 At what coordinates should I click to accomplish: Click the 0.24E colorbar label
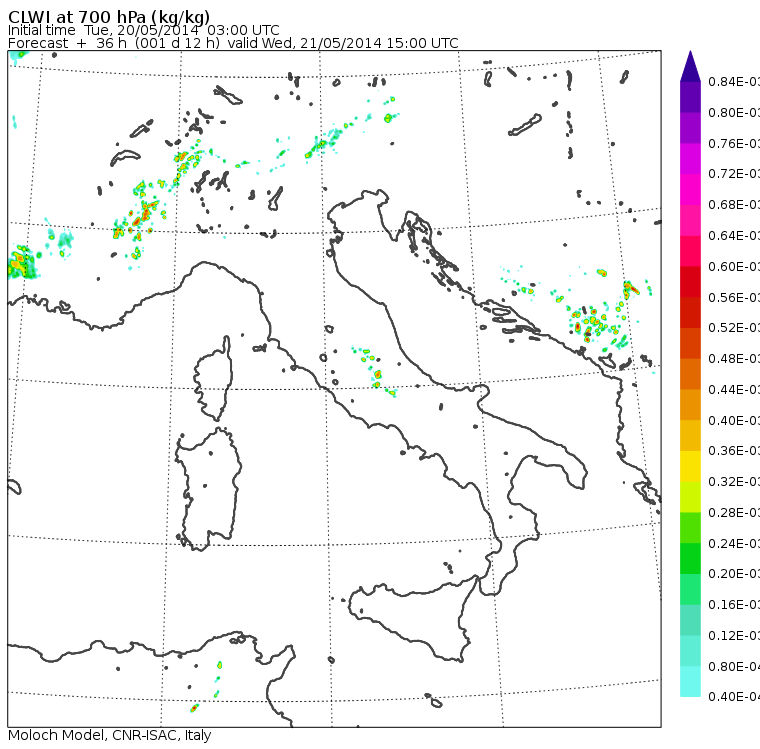tap(734, 543)
